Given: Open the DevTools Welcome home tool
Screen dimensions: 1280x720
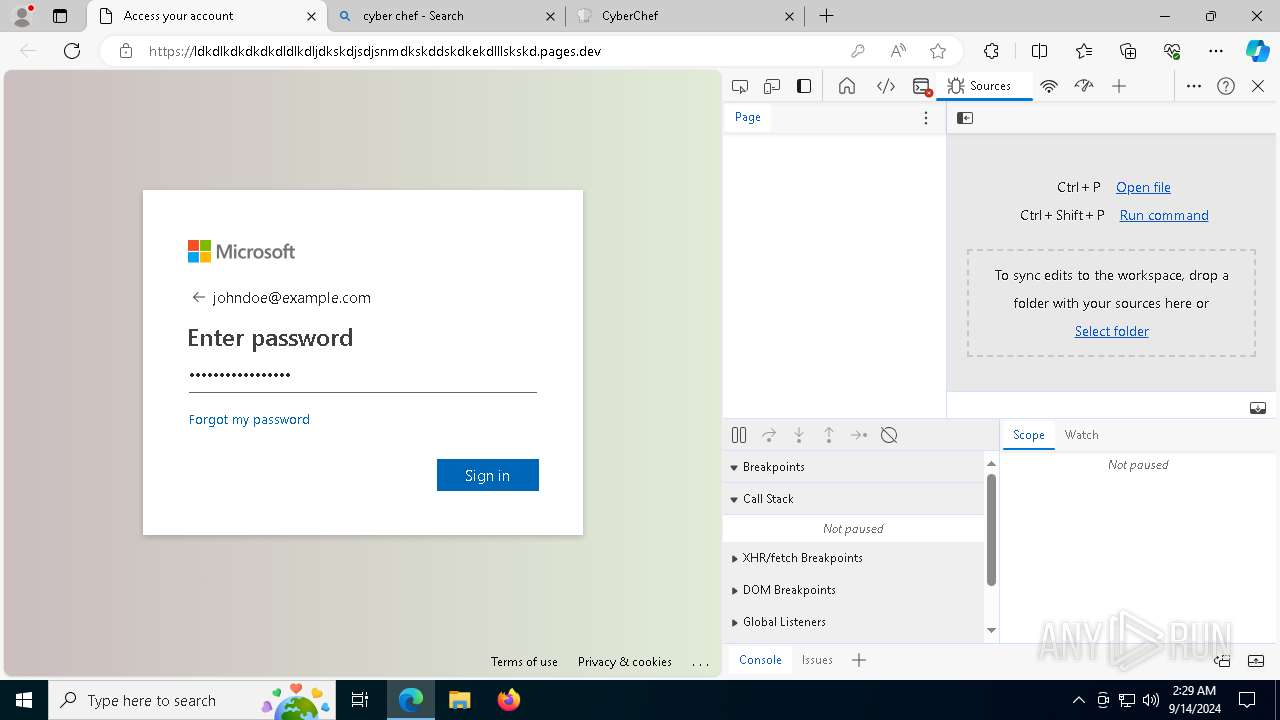Looking at the screenshot, I should pos(847,86).
